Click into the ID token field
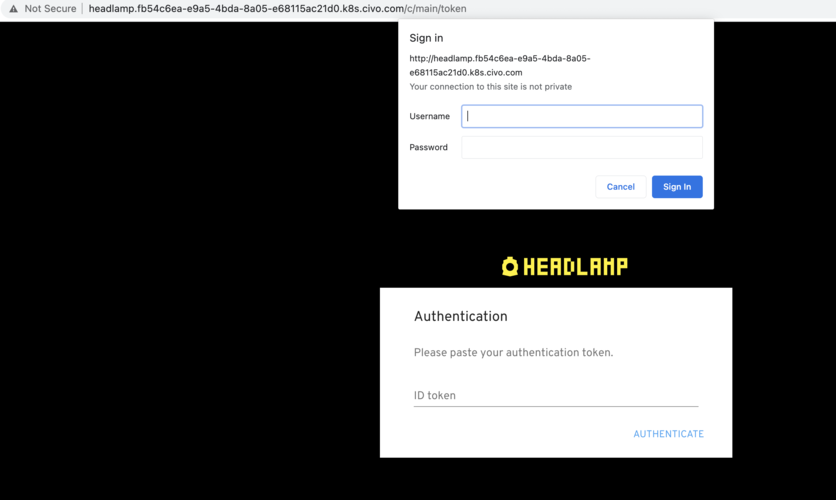This screenshot has height=500, width=836. coord(556,396)
